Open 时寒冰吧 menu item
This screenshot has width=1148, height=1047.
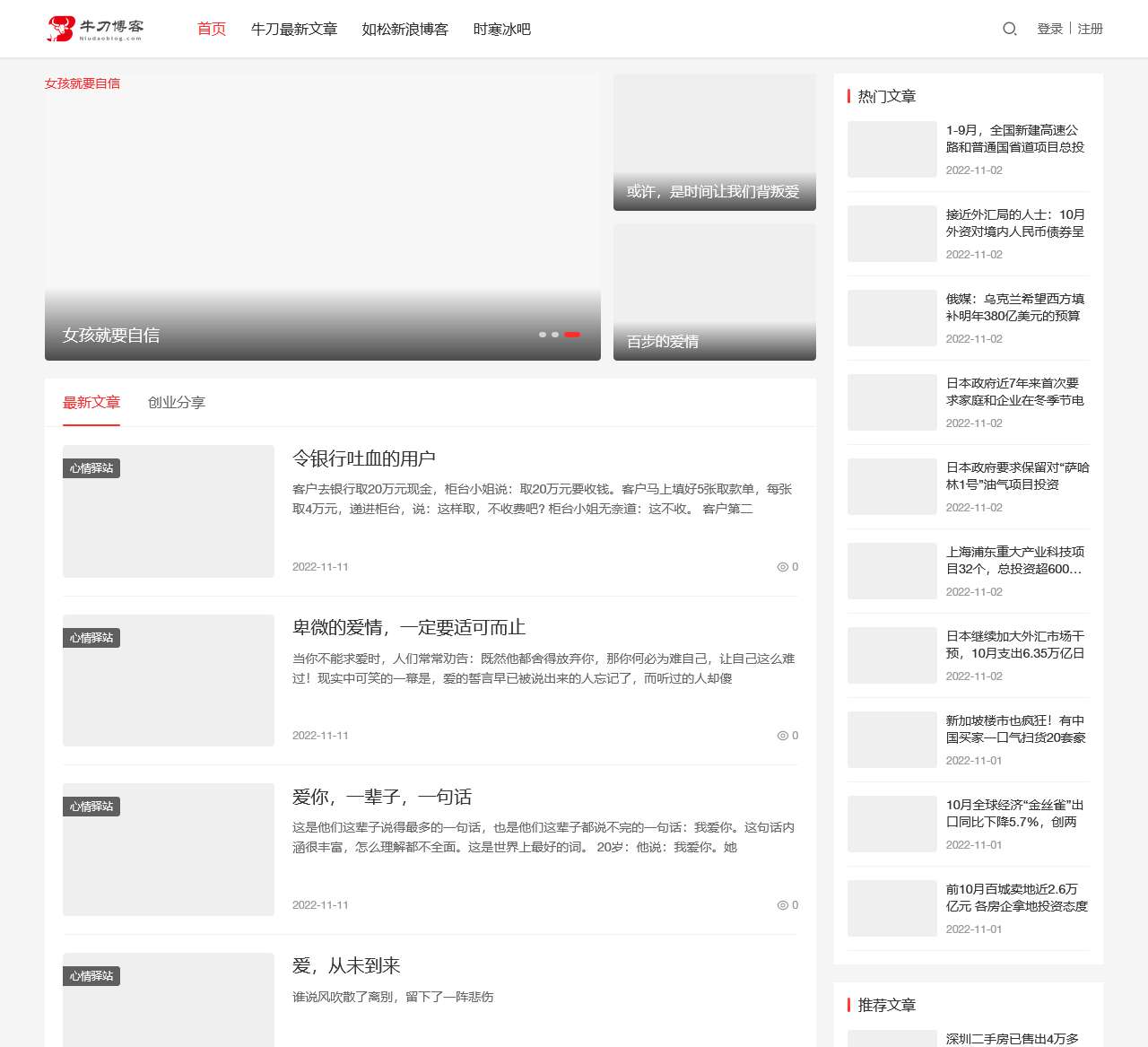(x=502, y=29)
